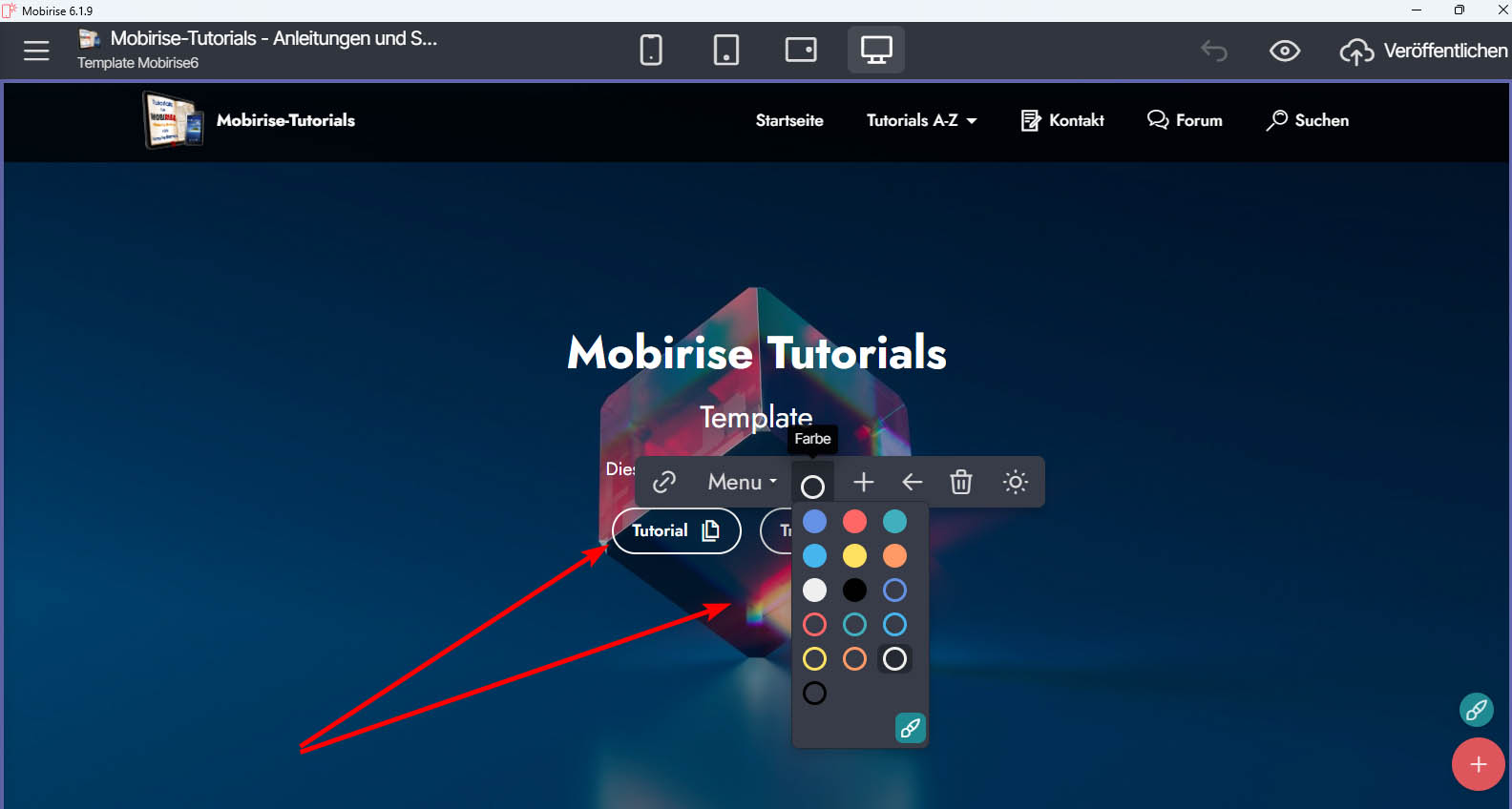Add a new button with plus icon

[x=863, y=482]
